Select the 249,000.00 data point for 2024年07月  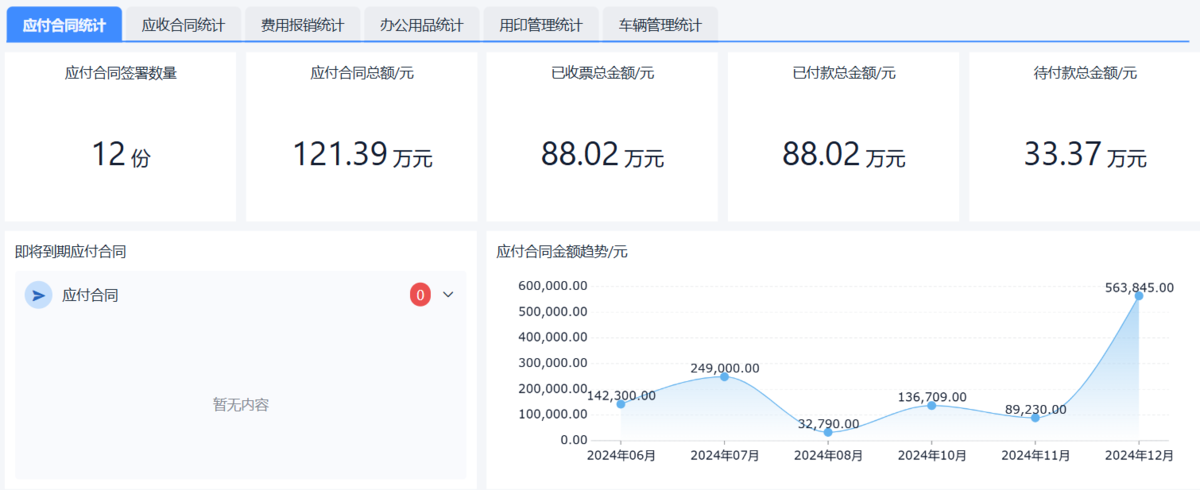[x=725, y=377]
